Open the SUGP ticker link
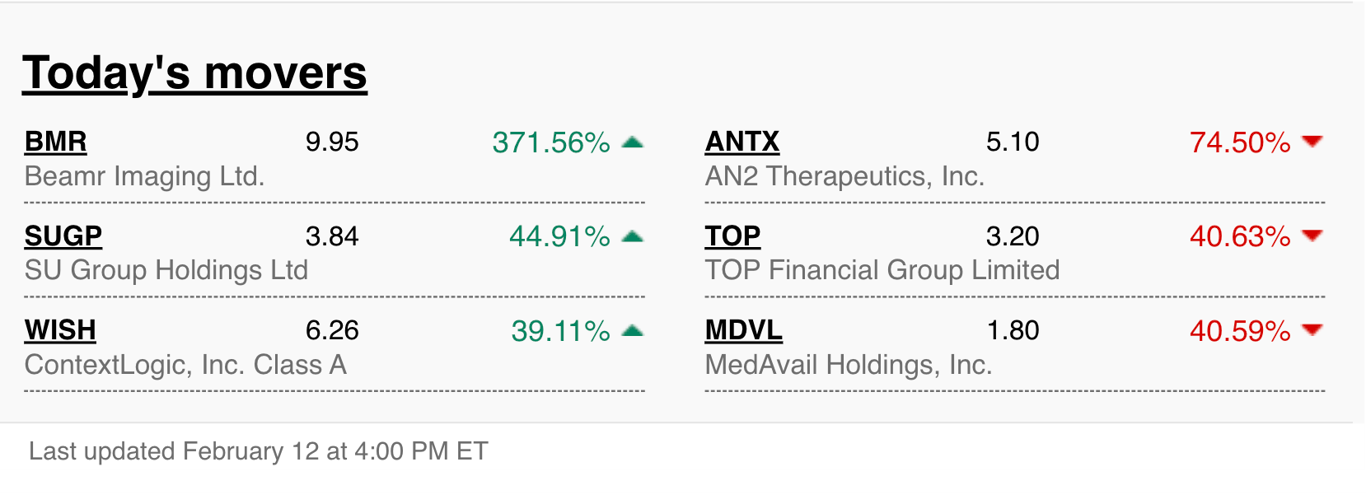 point(63,236)
